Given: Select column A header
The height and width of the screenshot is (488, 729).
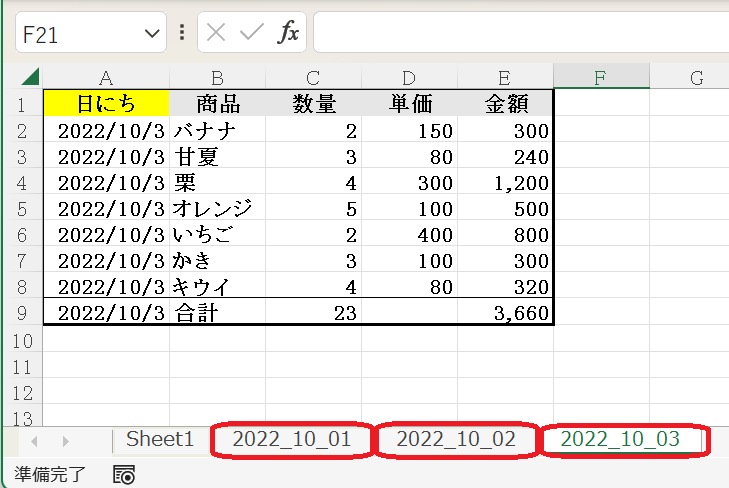Looking at the screenshot, I should click(x=106, y=77).
